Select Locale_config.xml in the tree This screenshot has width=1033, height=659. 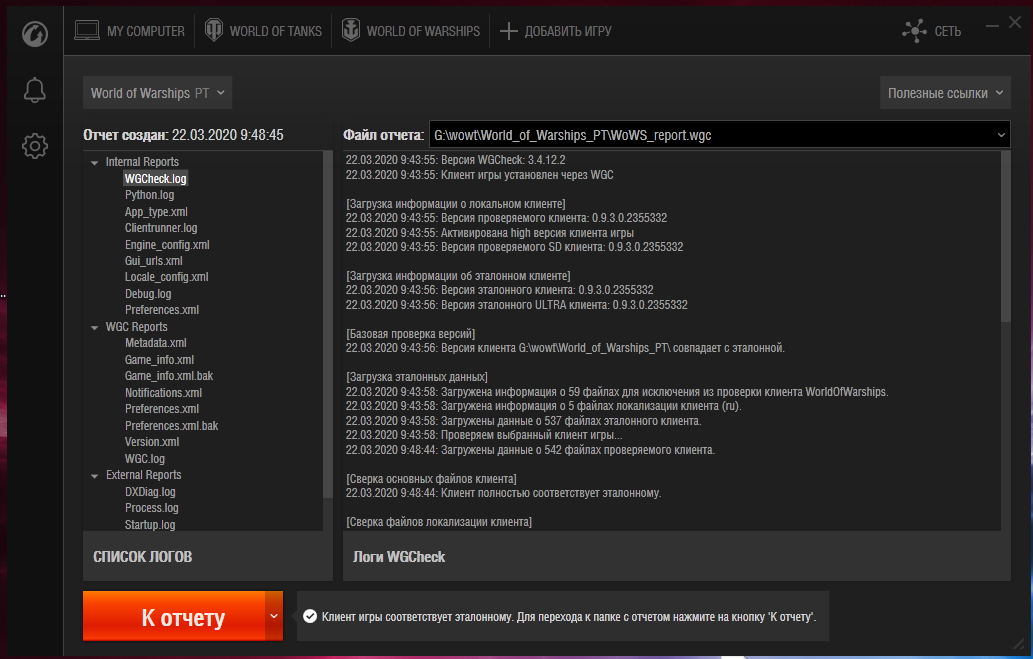(167, 277)
